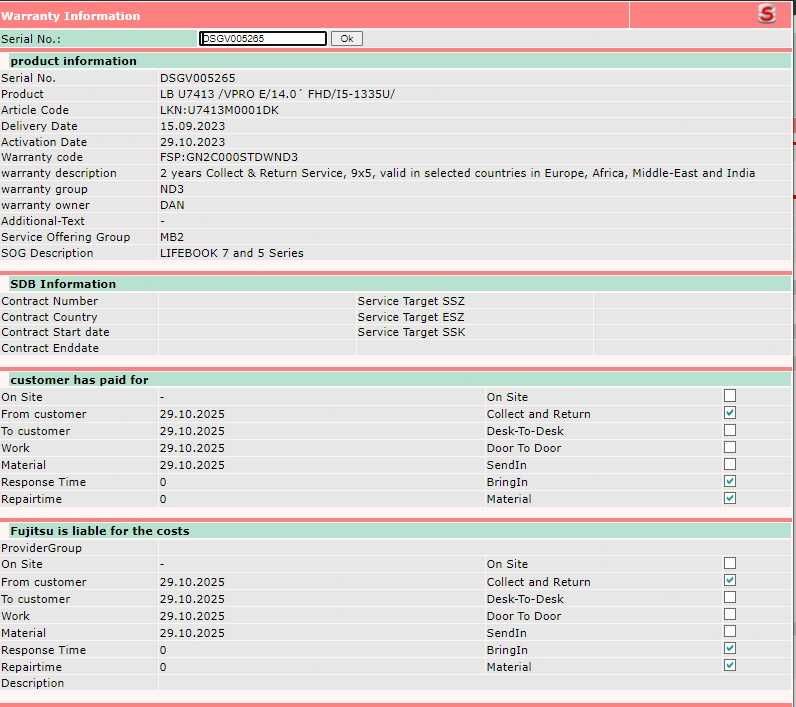Click the Ok button
The height and width of the screenshot is (707, 796).
coord(347,39)
